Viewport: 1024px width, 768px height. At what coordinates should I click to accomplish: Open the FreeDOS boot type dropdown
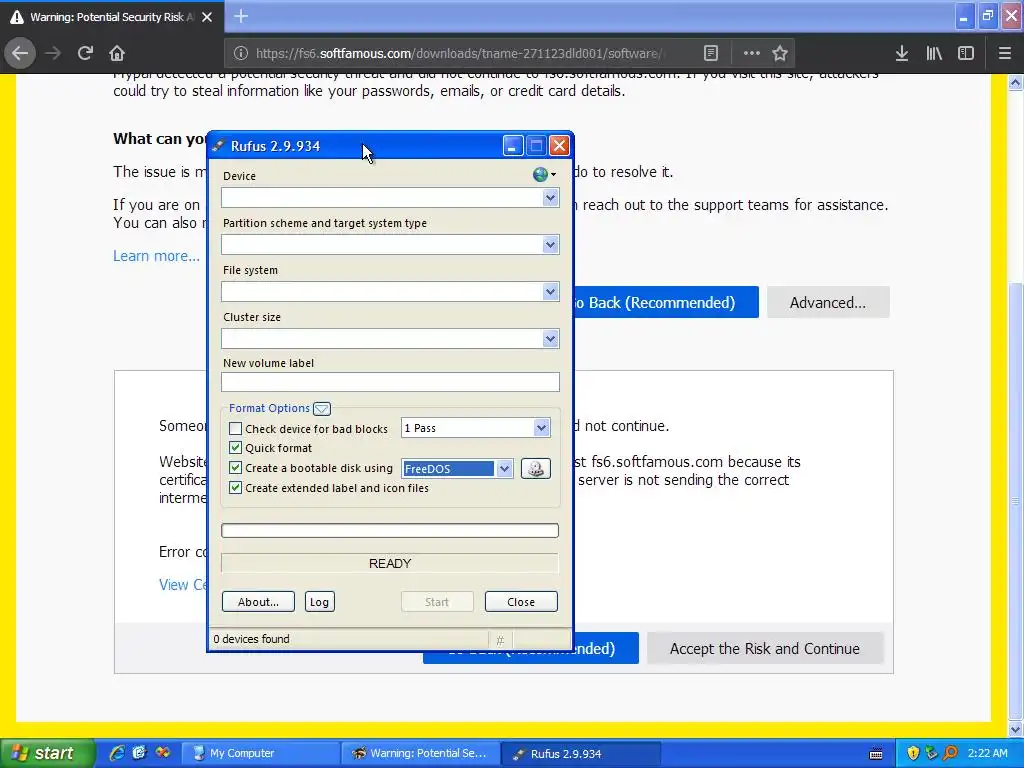pos(457,469)
